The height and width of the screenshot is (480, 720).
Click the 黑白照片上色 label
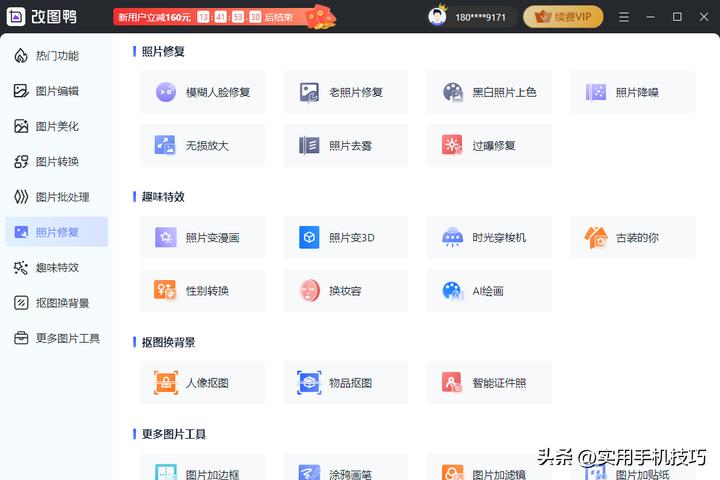pos(504,92)
